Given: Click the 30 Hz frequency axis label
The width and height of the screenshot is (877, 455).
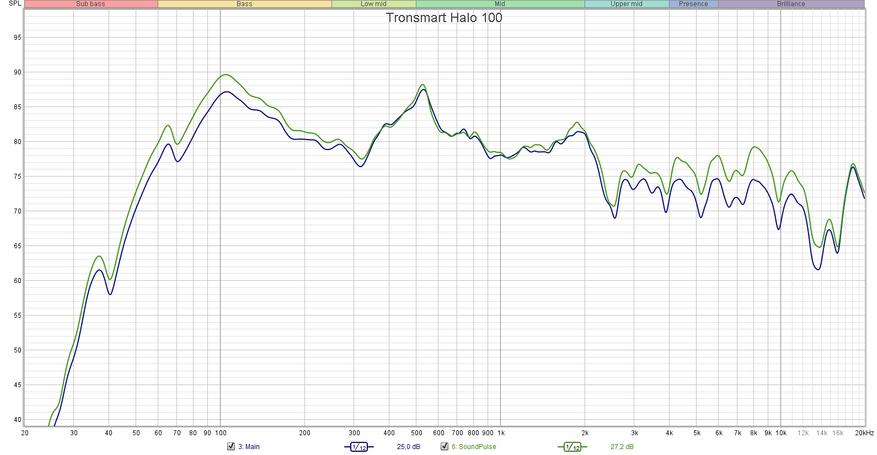Looking at the screenshot, I should point(74,433).
